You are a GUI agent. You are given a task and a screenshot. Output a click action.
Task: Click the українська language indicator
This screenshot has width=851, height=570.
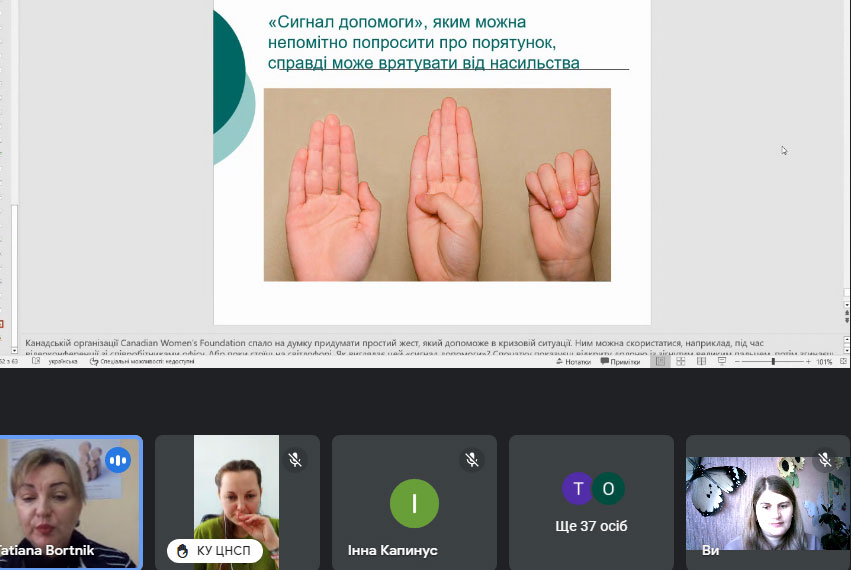click(x=63, y=362)
